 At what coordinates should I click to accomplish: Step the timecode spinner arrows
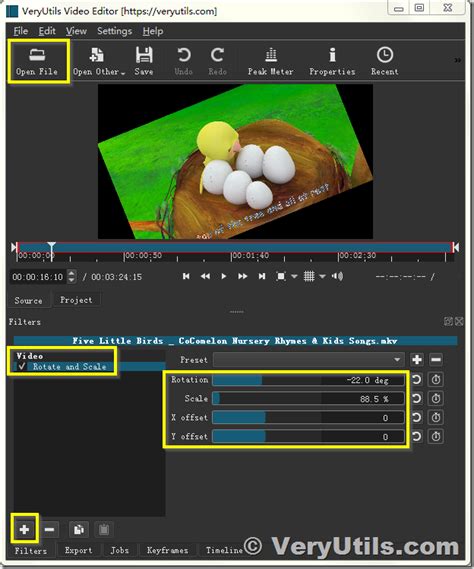pyautogui.click(x=72, y=277)
